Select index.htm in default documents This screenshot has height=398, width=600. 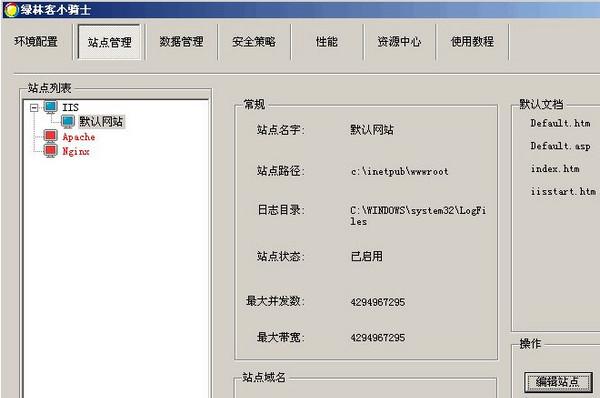[555, 169]
